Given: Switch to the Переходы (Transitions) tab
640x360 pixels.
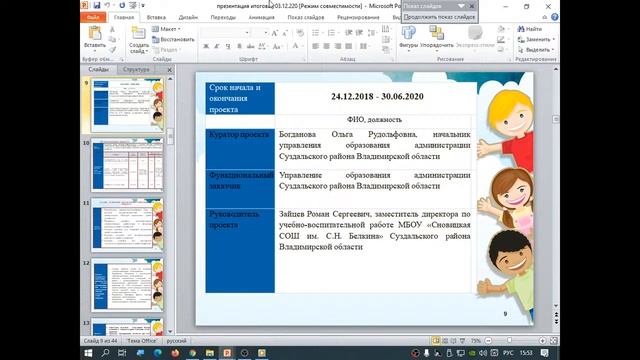Looking at the screenshot, I should coord(223,17).
